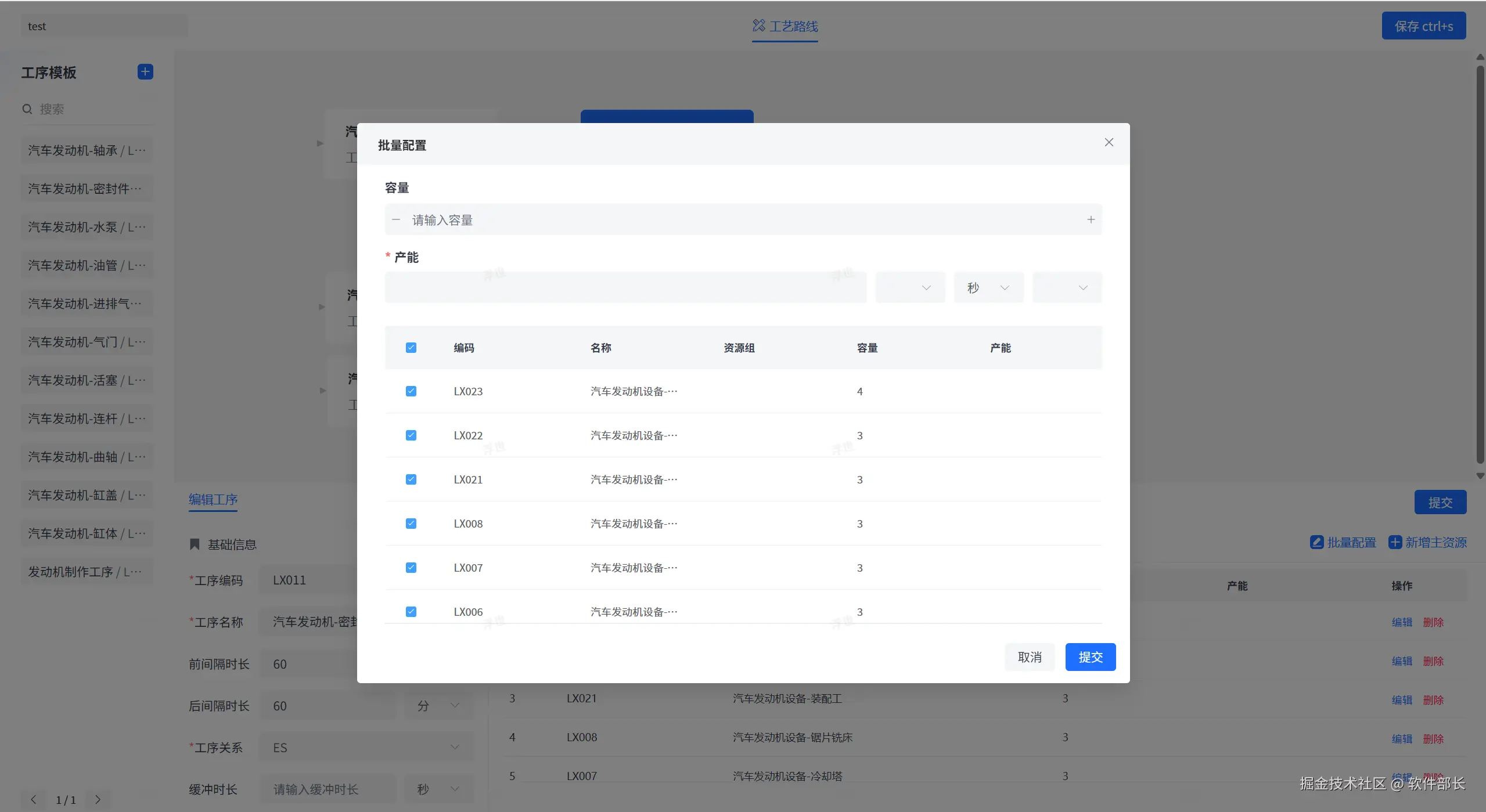This screenshot has width=1486, height=812.
Task: Toggle select-all checkbox in table header
Action: tap(411, 348)
